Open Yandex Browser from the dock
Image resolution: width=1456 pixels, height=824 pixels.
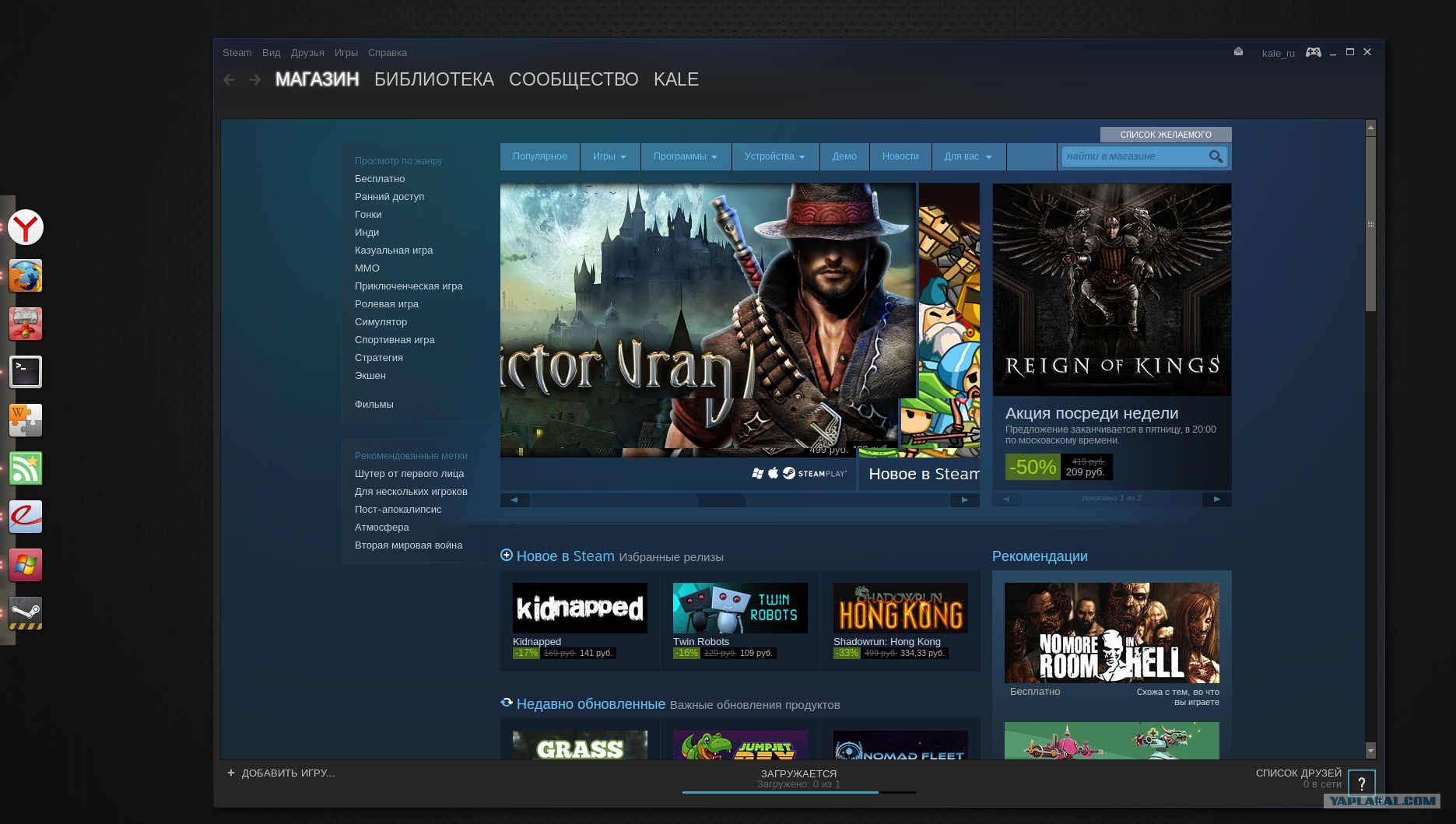(26, 228)
